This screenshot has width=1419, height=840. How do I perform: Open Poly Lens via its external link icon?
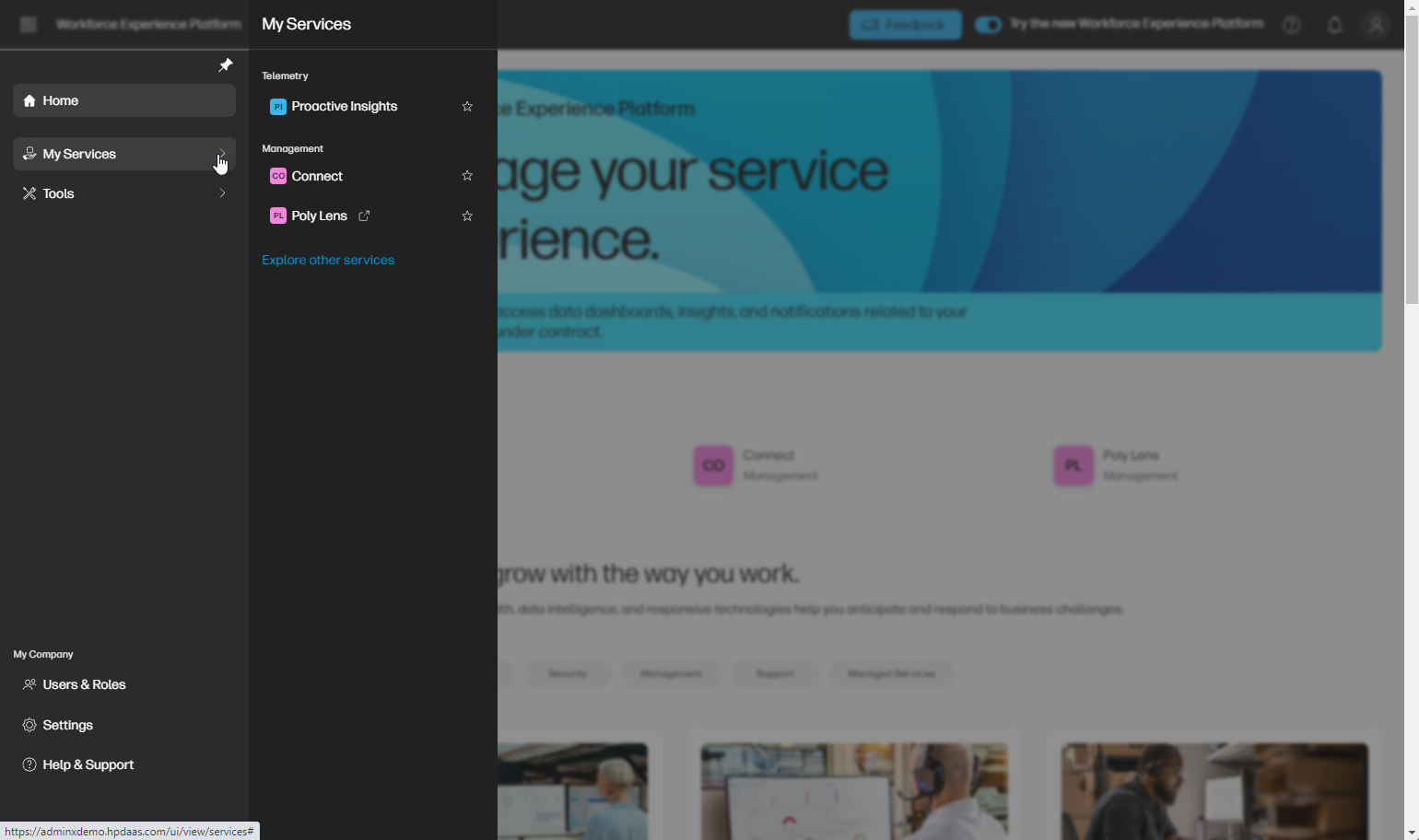[x=364, y=216]
